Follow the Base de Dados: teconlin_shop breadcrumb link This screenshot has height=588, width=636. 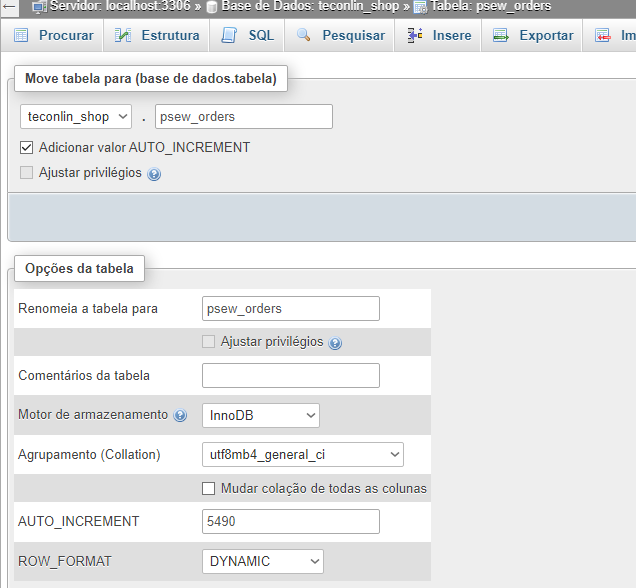(x=310, y=6)
